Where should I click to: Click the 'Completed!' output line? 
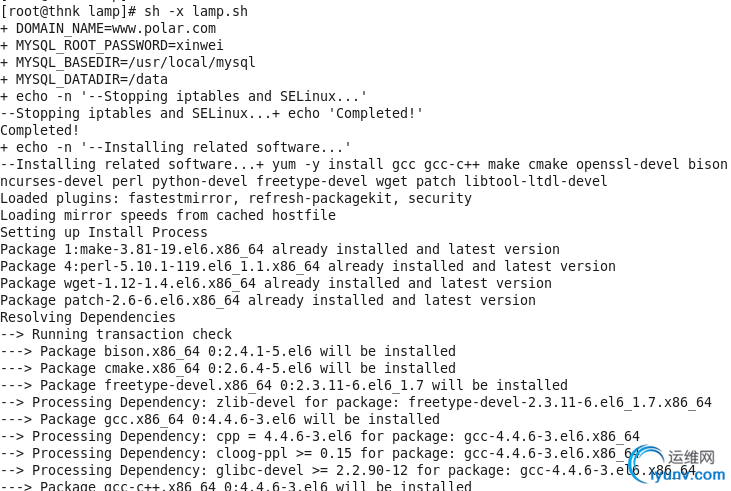coord(40,130)
